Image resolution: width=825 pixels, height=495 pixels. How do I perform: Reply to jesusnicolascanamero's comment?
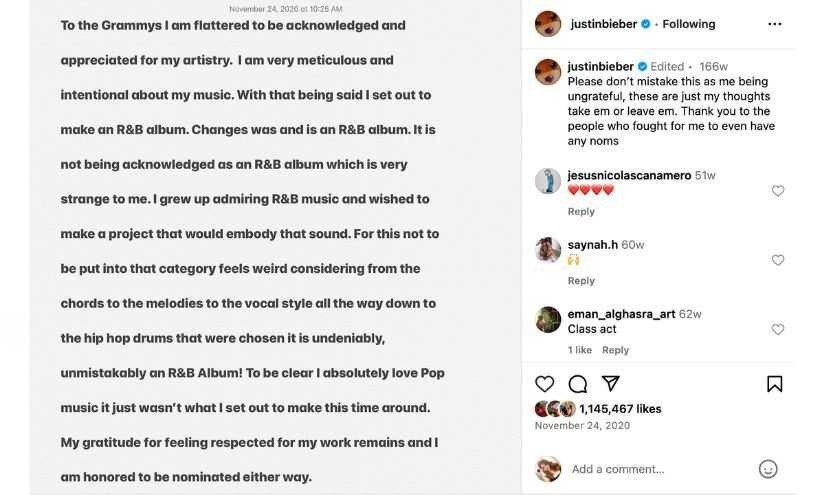581,212
